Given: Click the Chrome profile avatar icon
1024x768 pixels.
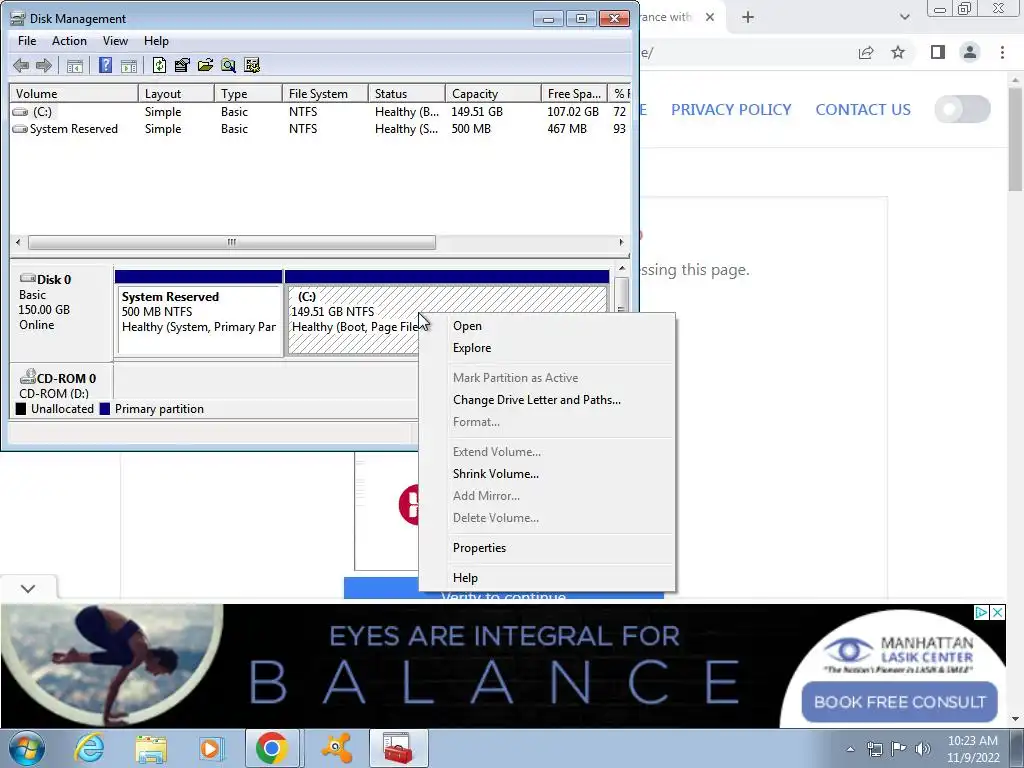Looking at the screenshot, I should [970, 52].
